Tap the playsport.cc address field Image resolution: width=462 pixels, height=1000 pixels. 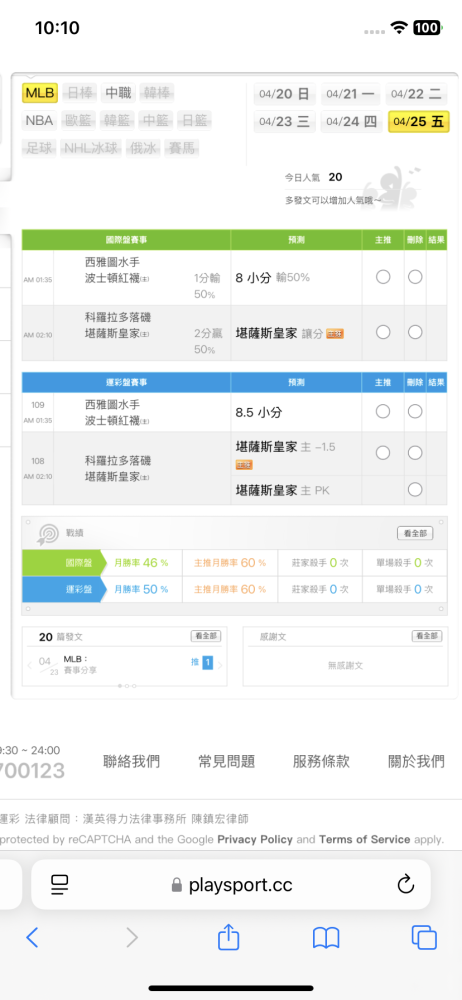(231, 884)
